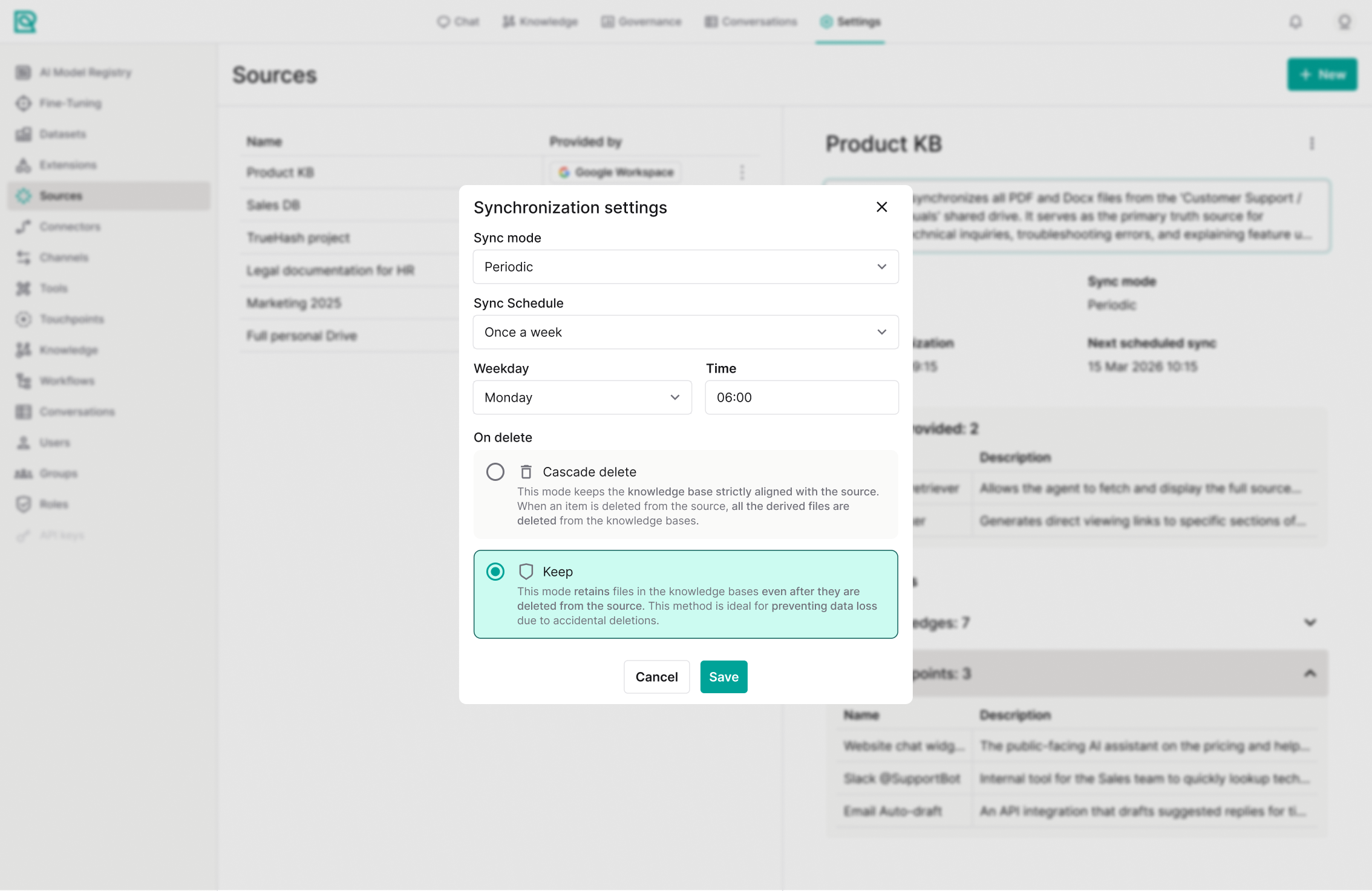Collapse the touchpoints section chevron
This screenshot has width=1372, height=891.
pos(1310,673)
